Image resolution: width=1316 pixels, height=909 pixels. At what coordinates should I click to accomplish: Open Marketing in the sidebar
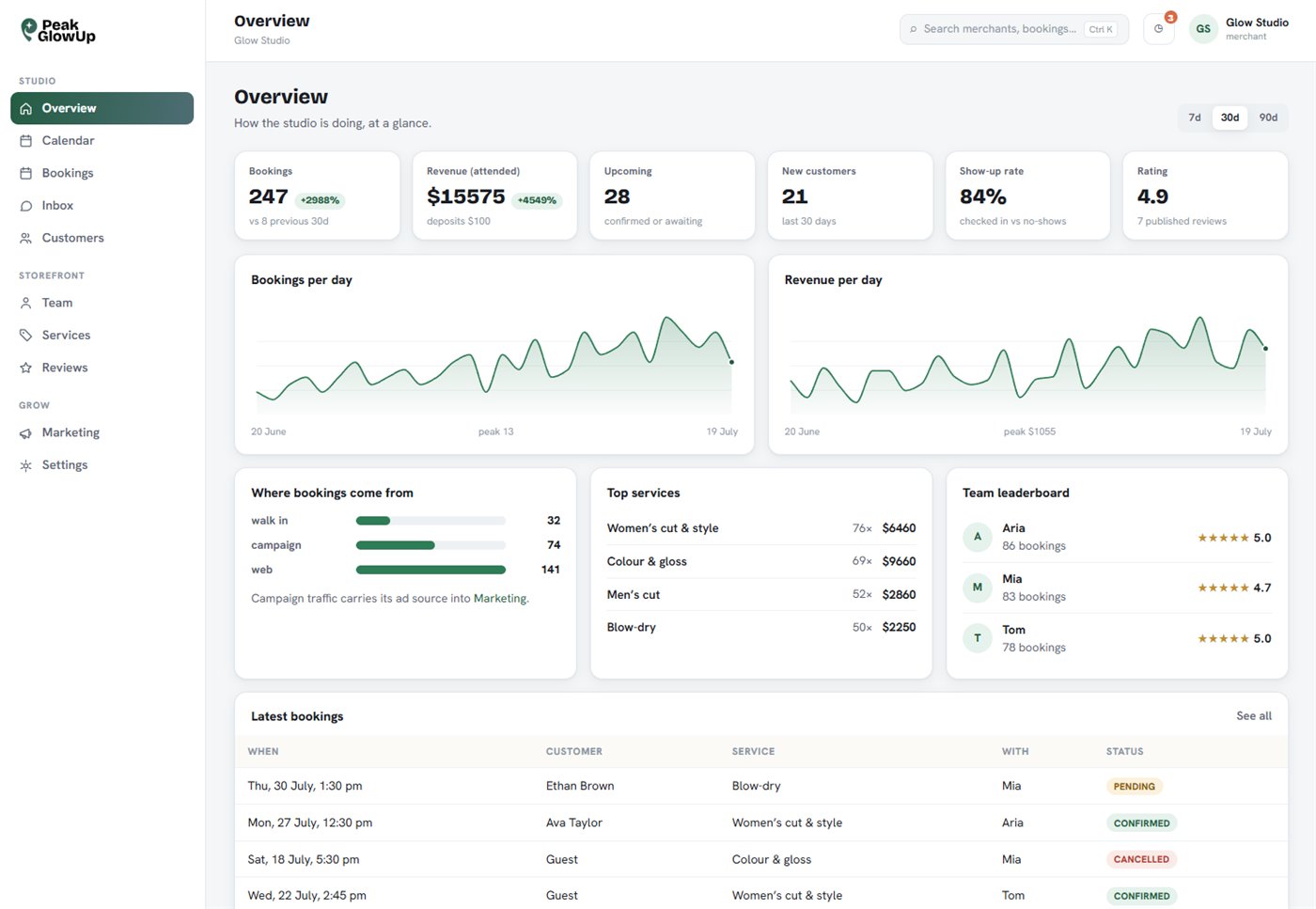102,433
